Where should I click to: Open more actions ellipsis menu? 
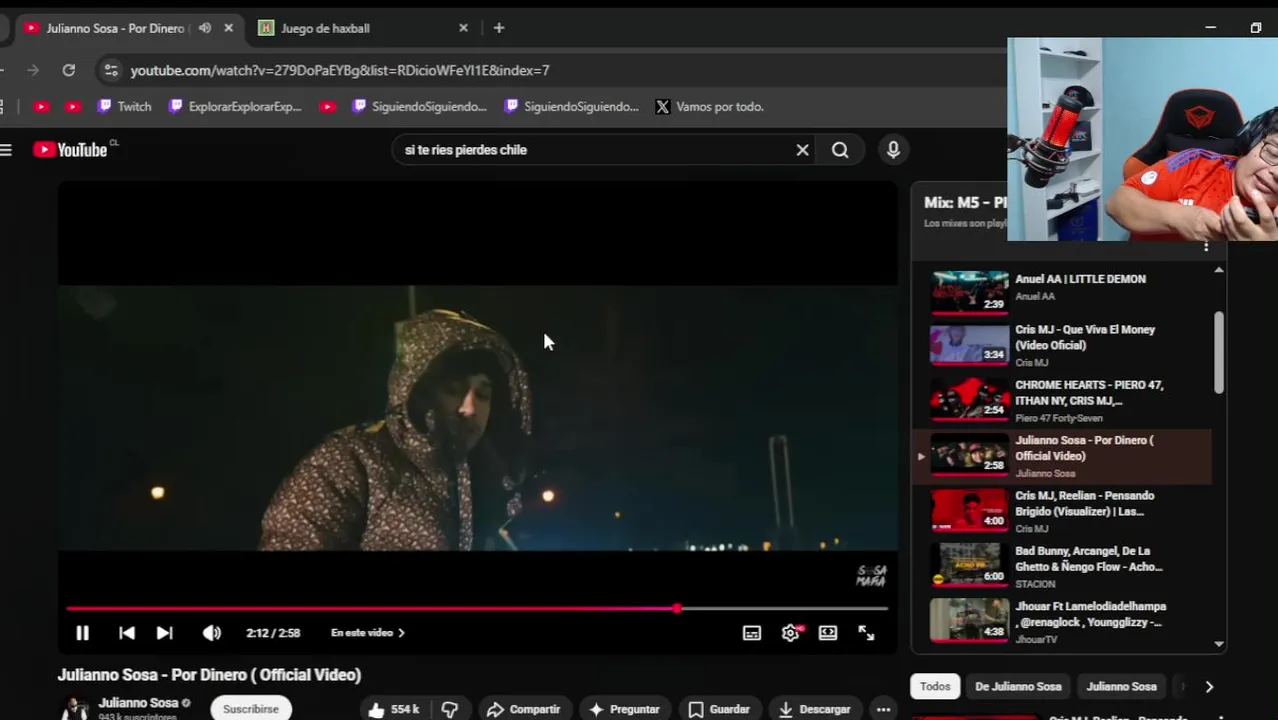(883, 709)
